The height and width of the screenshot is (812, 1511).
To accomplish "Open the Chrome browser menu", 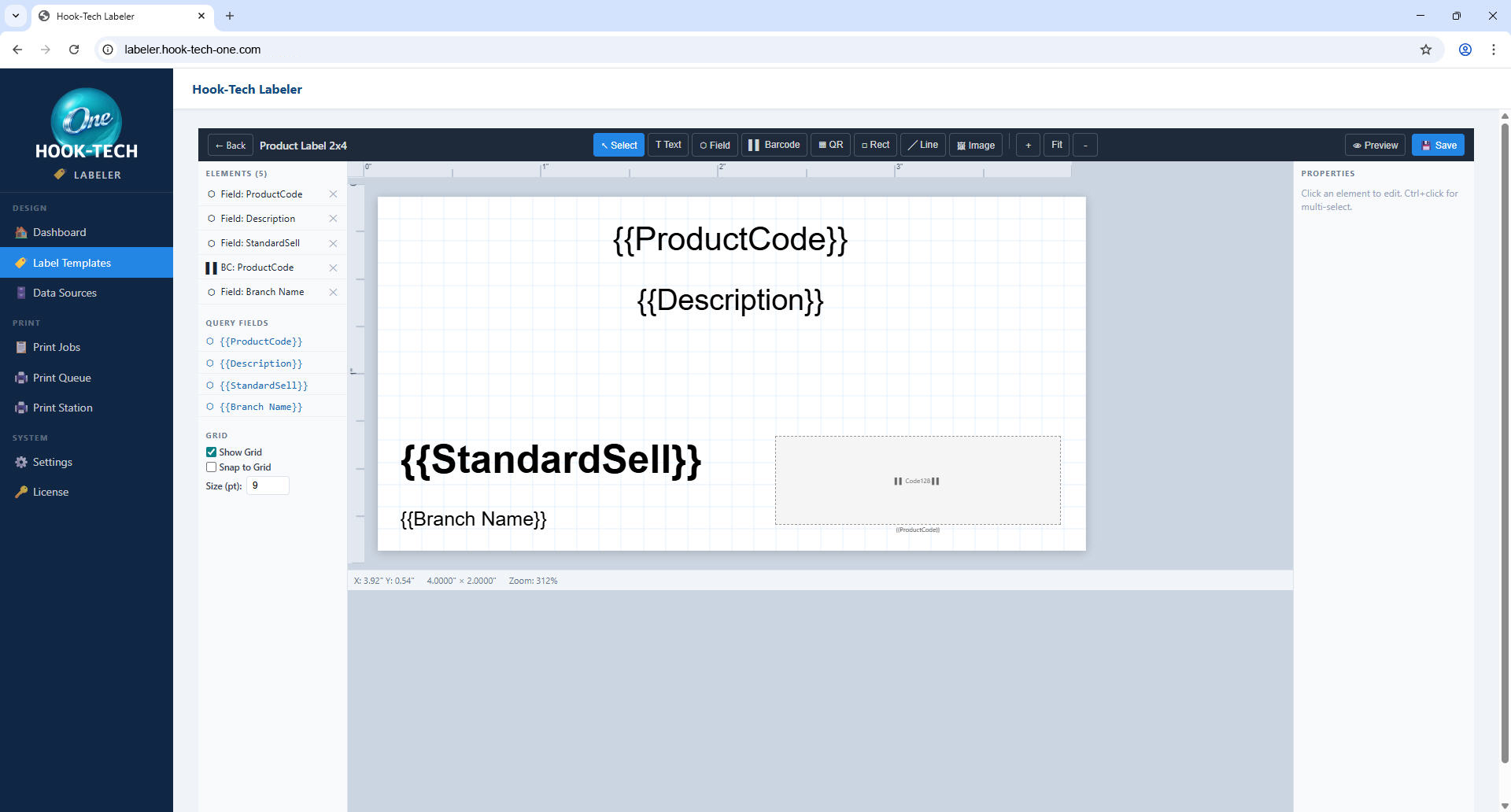I will 1494,49.
